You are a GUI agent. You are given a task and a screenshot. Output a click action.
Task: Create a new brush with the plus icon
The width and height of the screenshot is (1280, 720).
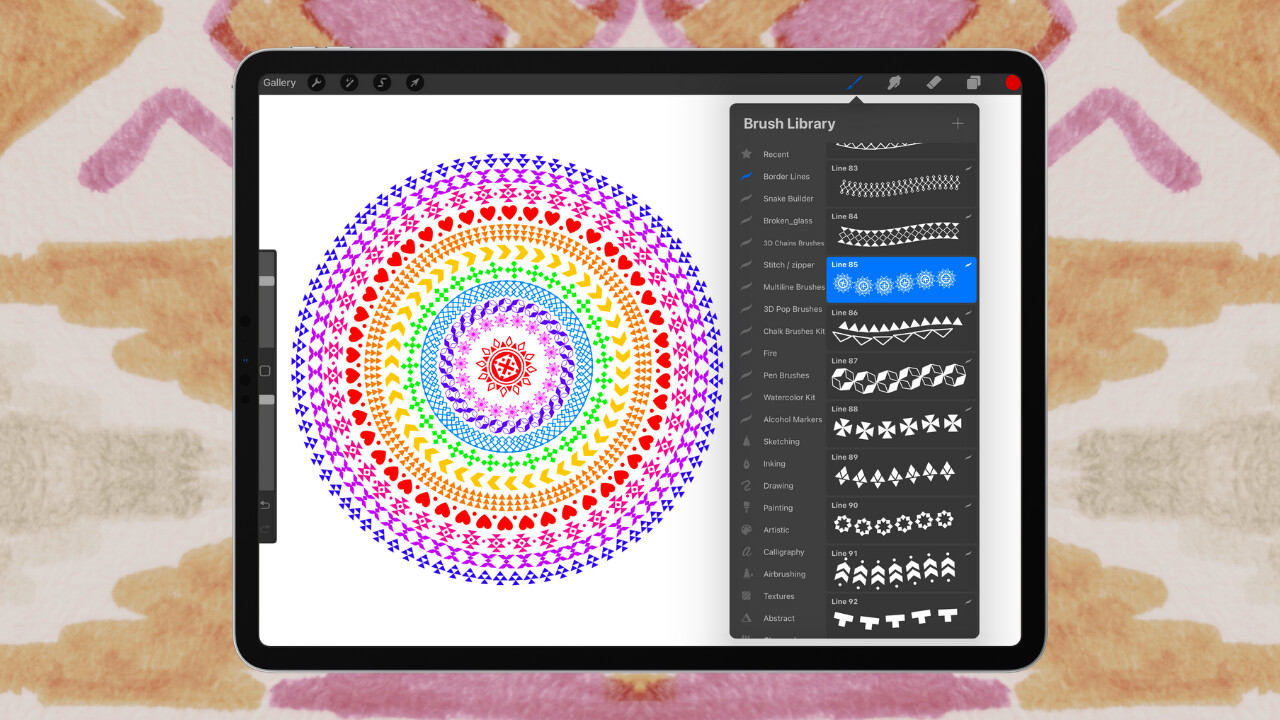(x=957, y=123)
